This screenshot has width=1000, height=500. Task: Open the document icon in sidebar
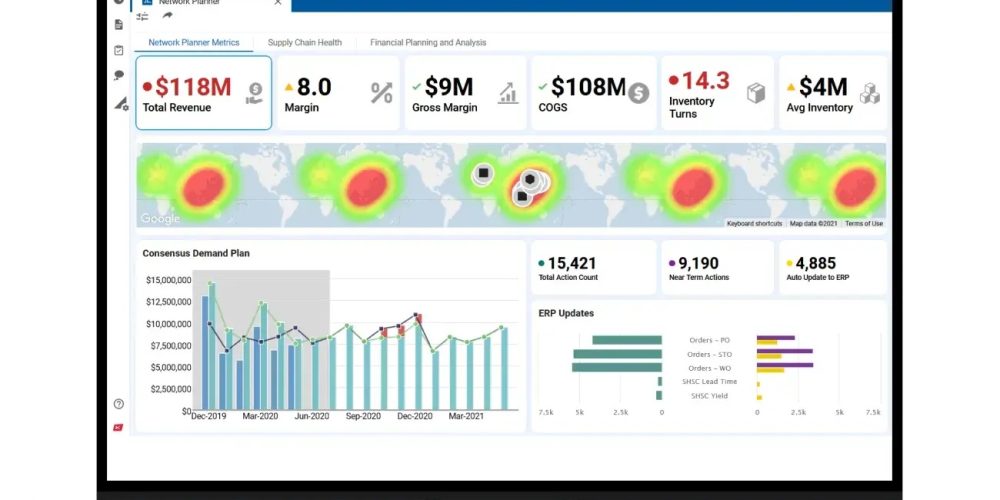coord(119,24)
